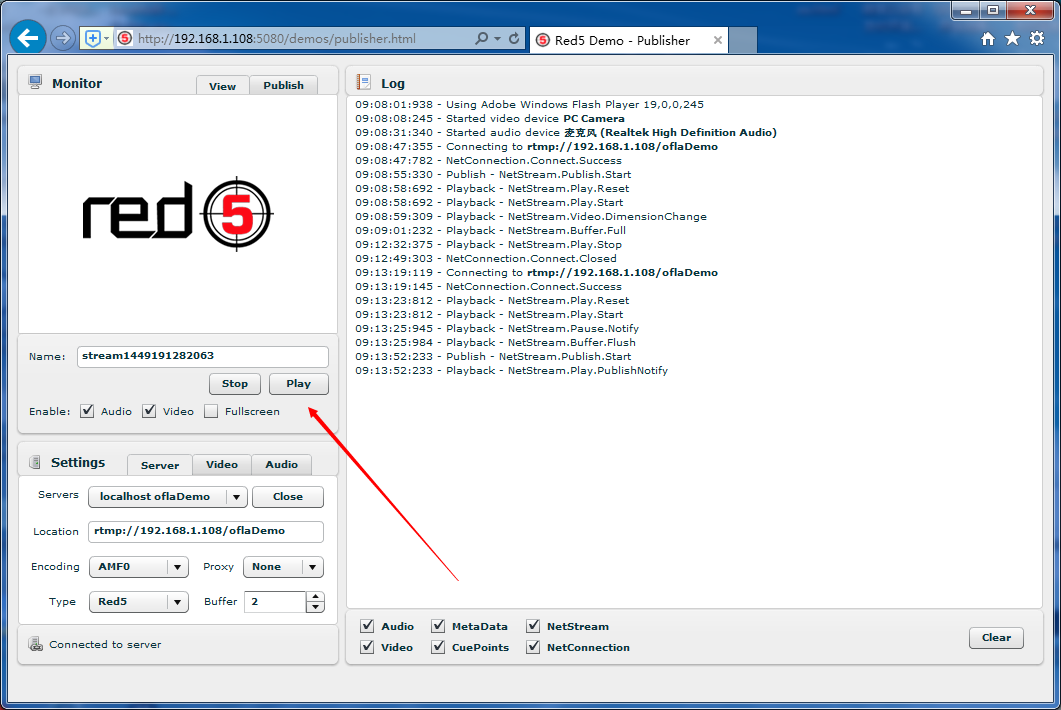
Task: Switch to the Monitor Publish tab
Action: click(x=284, y=85)
